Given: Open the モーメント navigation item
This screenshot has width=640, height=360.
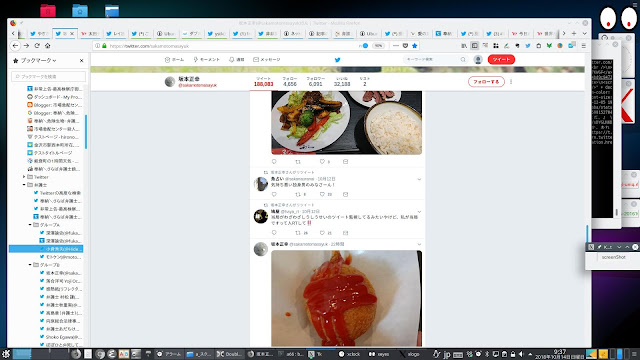Looking at the screenshot, I should click(207, 60).
